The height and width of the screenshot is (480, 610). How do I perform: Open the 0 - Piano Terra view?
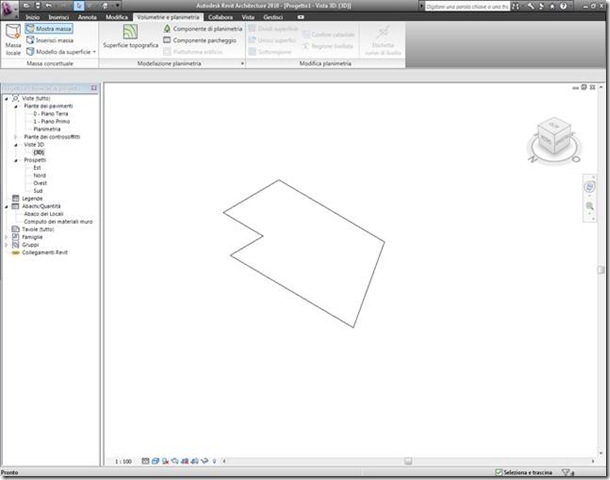coord(51,114)
